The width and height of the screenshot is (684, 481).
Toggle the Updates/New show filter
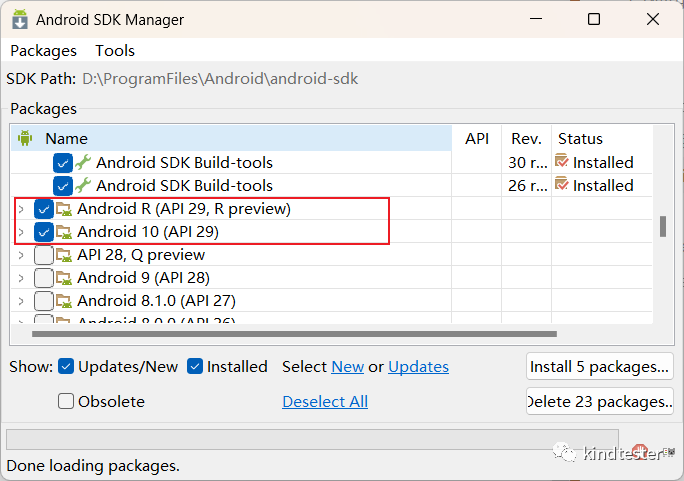66,367
